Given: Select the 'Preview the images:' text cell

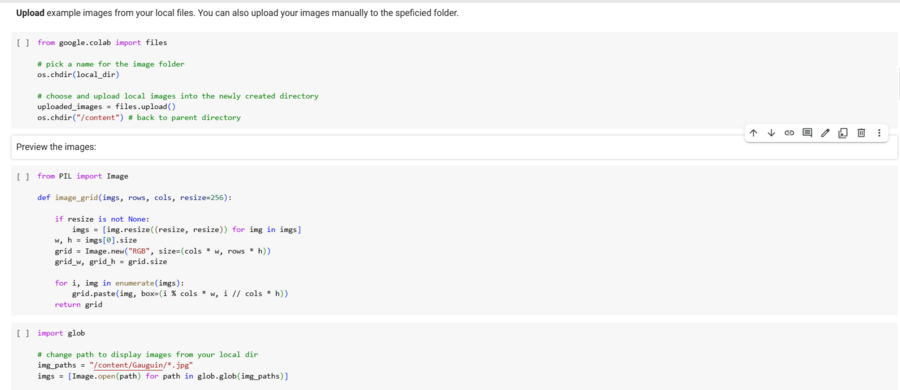Looking at the screenshot, I should click(454, 147).
